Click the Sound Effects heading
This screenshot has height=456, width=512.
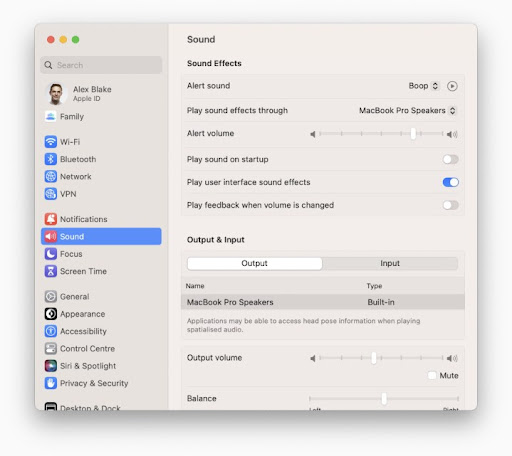214,63
